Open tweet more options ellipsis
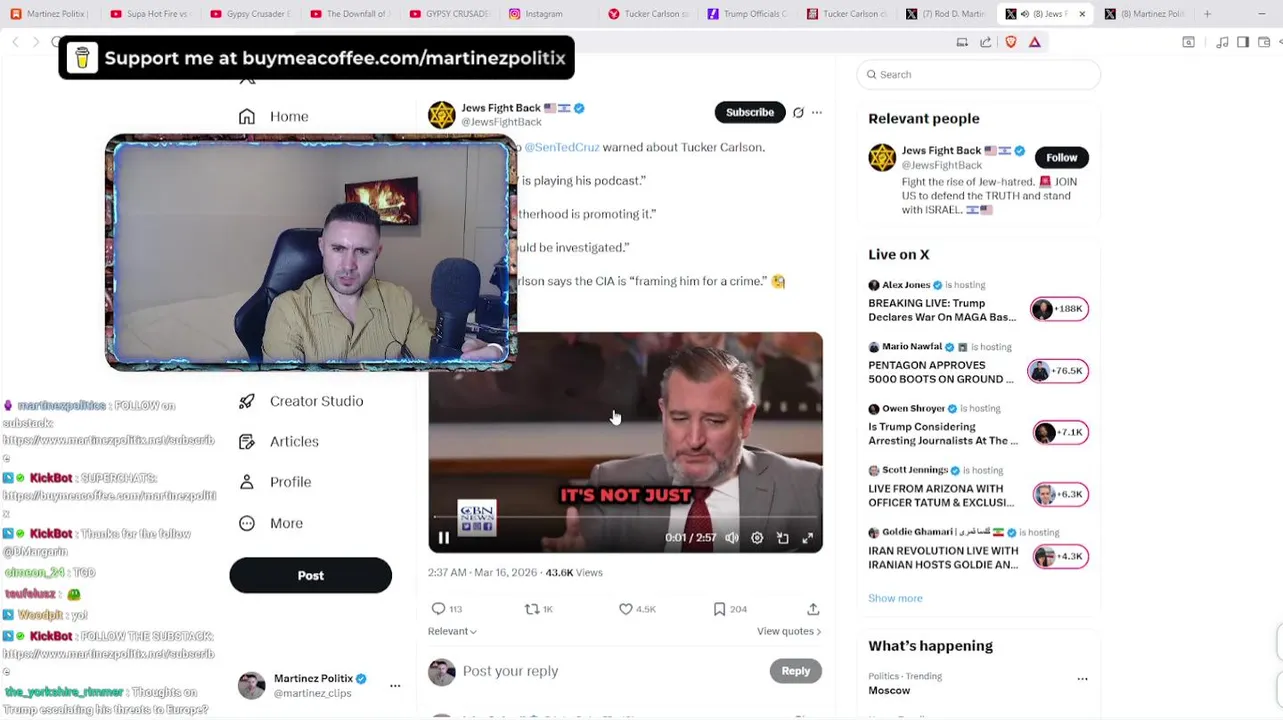The height and width of the screenshot is (720, 1283). tap(817, 113)
